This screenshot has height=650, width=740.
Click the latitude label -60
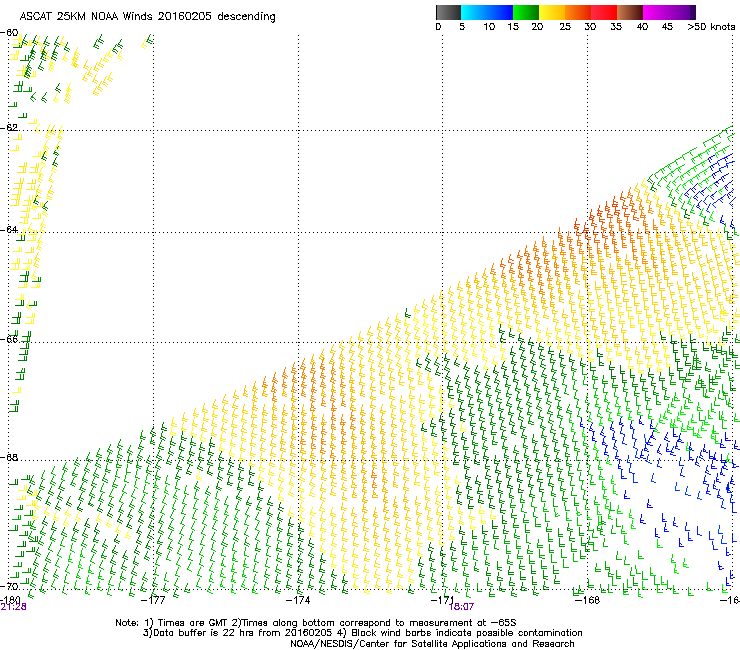click(x=9, y=33)
